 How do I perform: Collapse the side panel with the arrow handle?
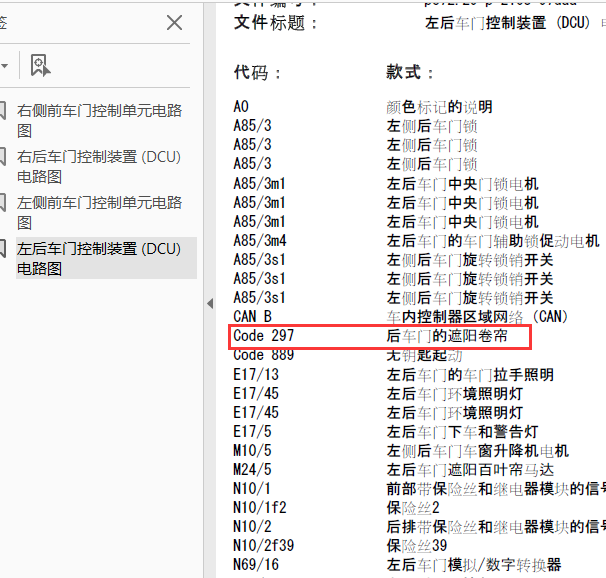[x=210, y=304]
